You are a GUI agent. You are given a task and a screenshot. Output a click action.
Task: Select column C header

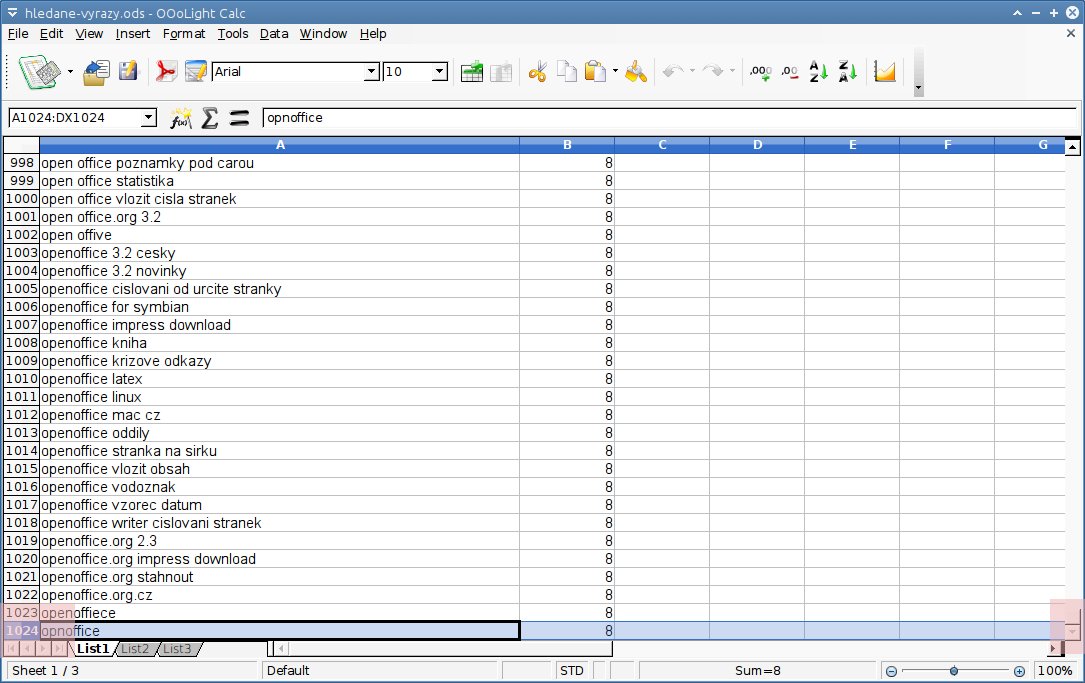pos(662,145)
